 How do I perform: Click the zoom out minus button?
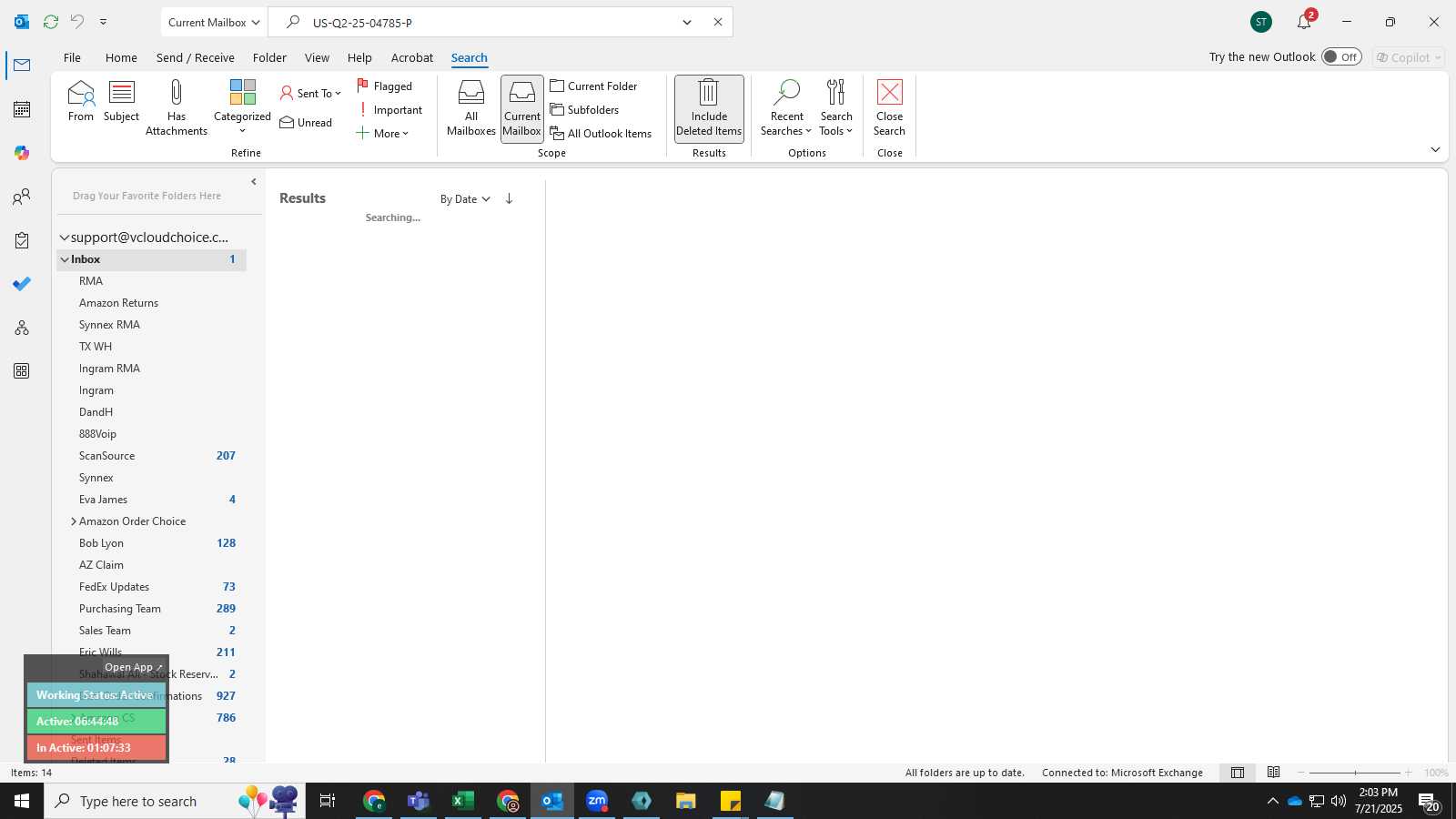tap(1301, 773)
